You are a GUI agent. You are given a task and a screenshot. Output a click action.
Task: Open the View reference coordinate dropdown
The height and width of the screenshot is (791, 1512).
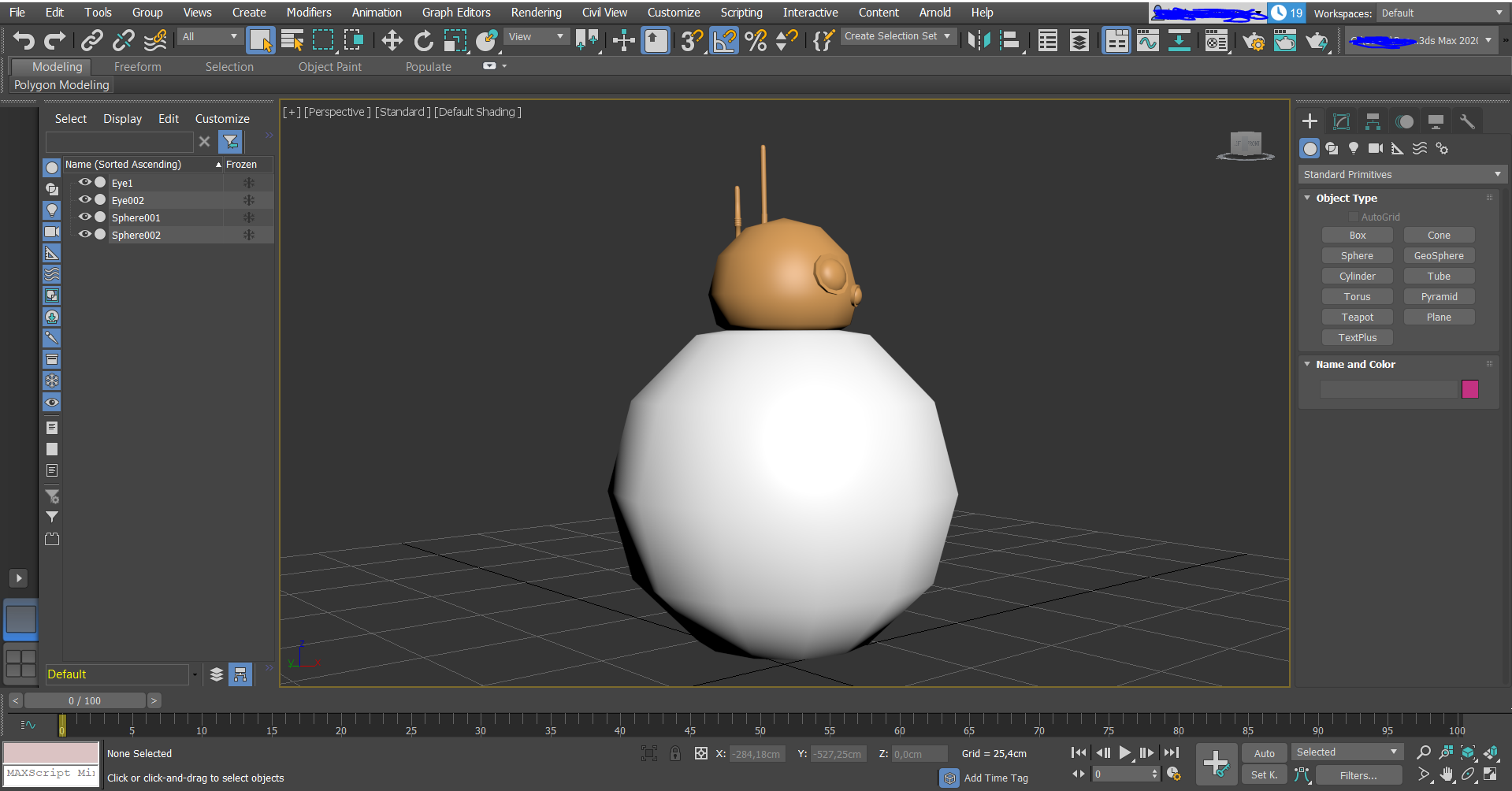pyautogui.click(x=536, y=36)
